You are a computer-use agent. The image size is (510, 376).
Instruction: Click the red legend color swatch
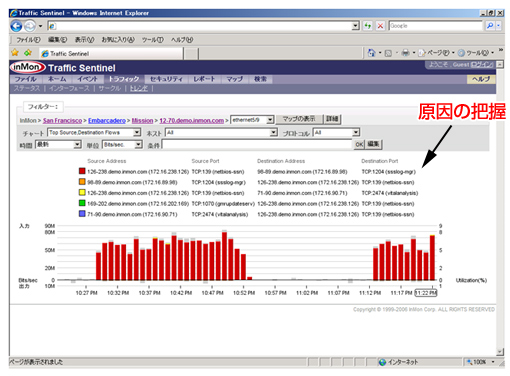82,171
